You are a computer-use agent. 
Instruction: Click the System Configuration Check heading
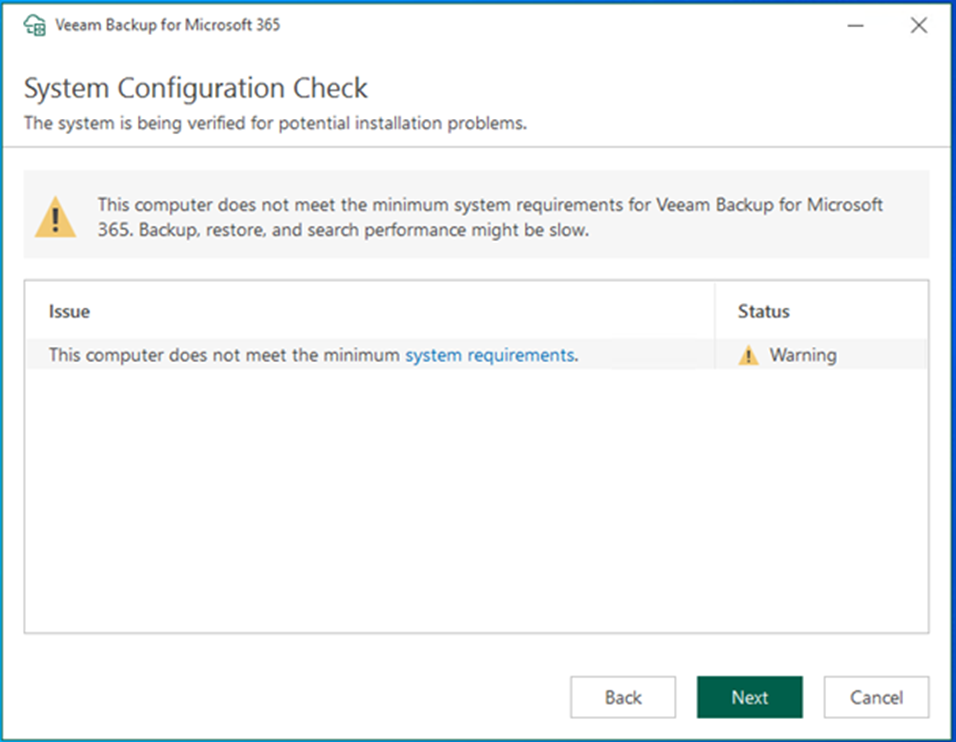[x=196, y=88]
